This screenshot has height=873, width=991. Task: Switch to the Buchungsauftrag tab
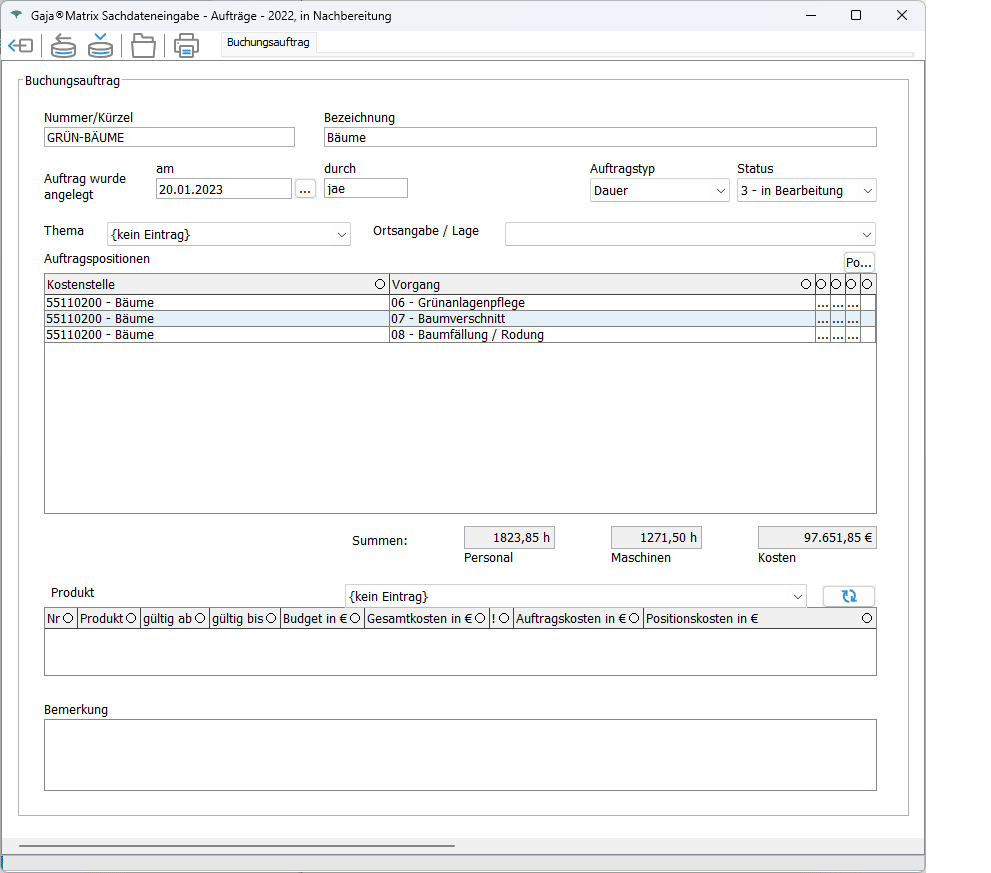click(268, 43)
